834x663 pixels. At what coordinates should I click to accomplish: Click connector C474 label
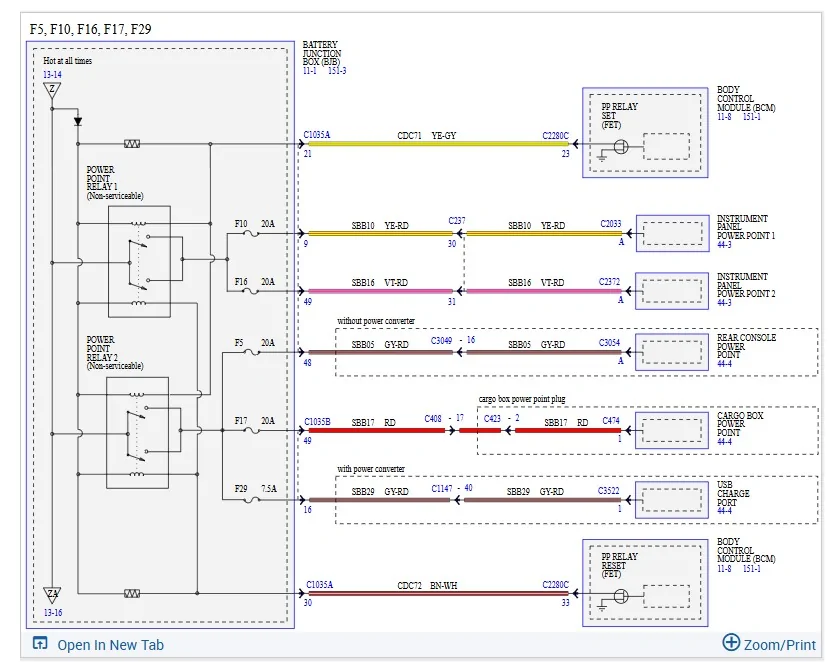tap(611, 421)
